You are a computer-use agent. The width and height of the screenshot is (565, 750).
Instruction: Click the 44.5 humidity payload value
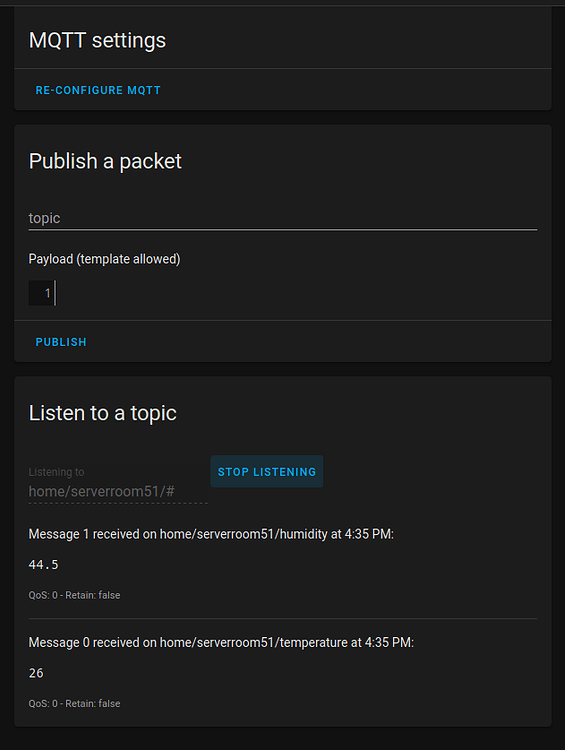tap(44, 564)
